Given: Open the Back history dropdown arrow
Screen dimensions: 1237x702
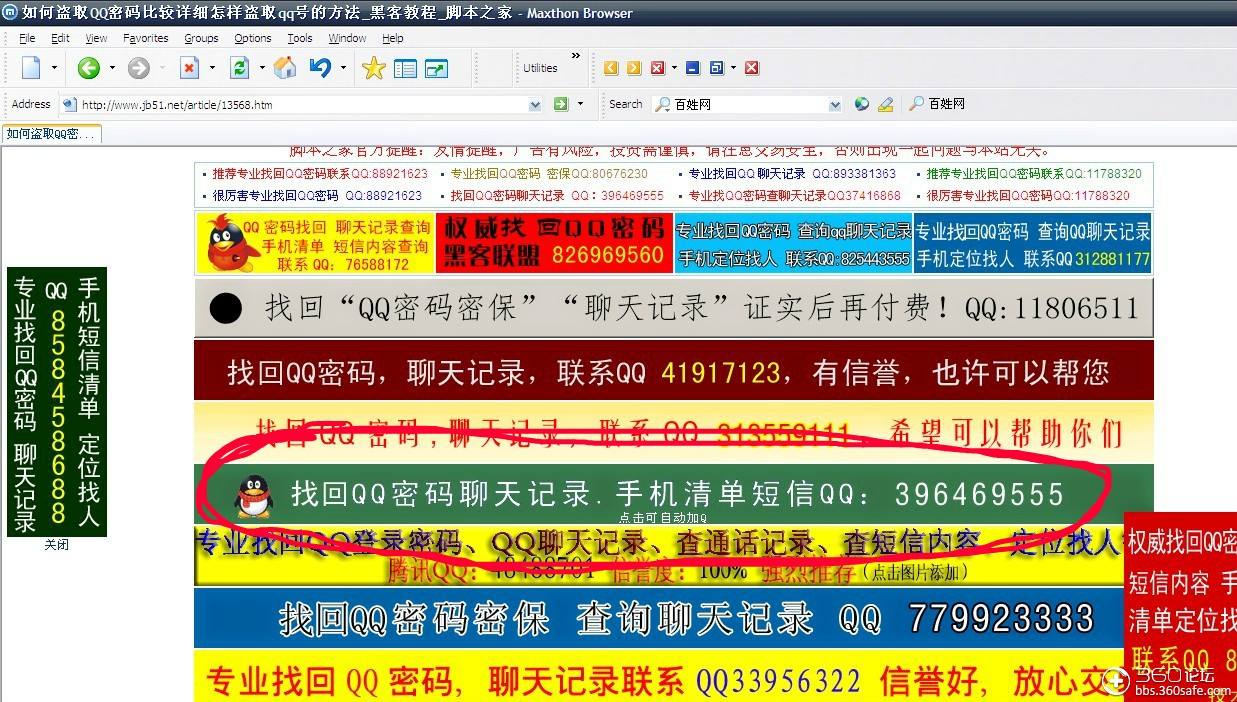Looking at the screenshot, I should (x=111, y=68).
